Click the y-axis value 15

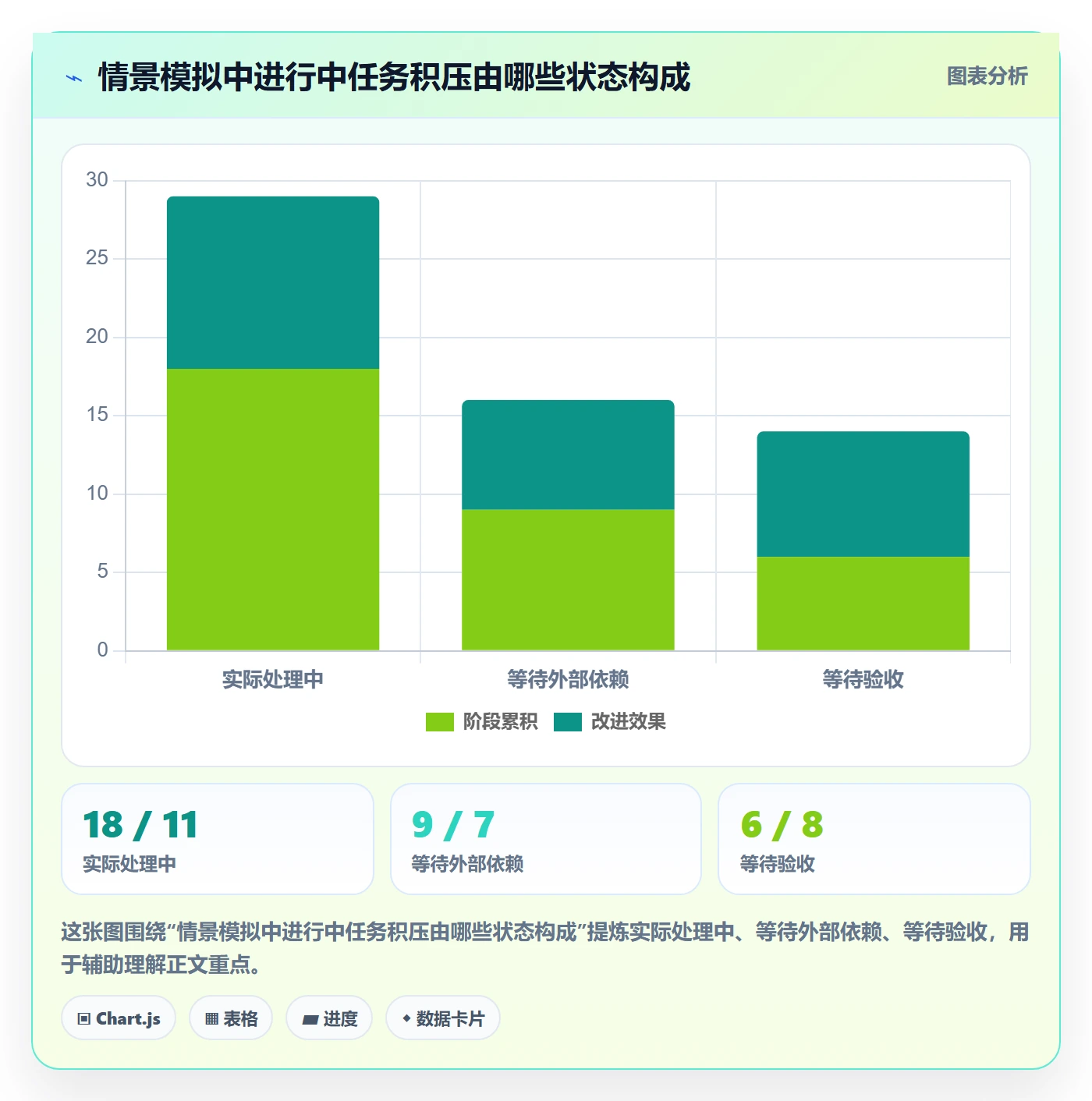click(97, 415)
